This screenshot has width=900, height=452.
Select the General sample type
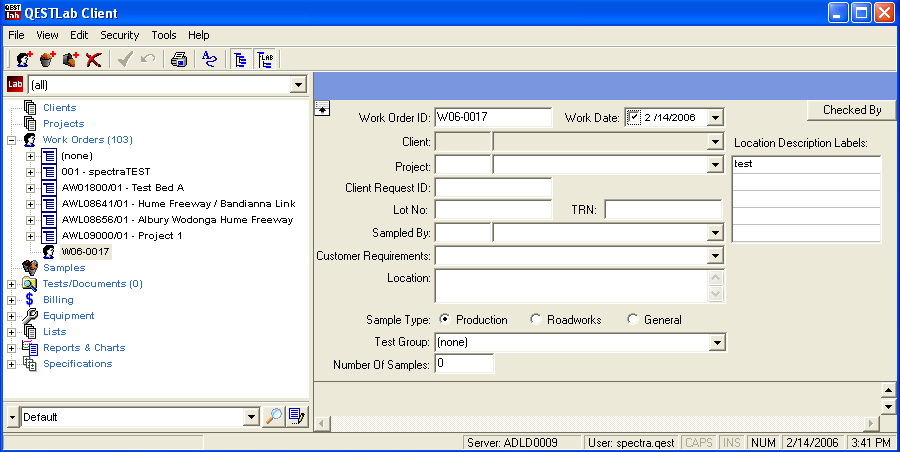(632, 320)
